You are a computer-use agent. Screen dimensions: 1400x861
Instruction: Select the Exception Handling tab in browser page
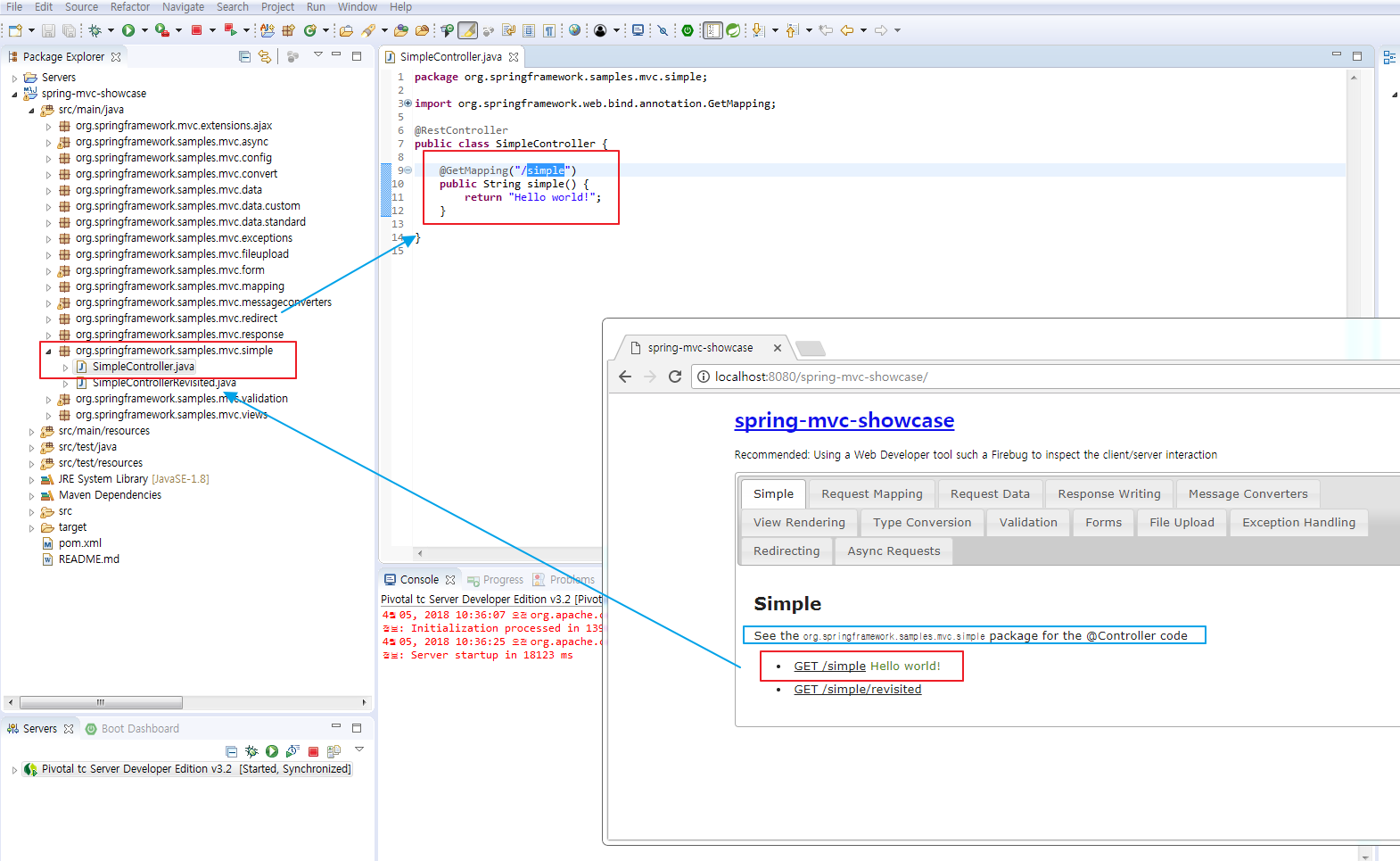pyautogui.click(x=1298, y=522)
